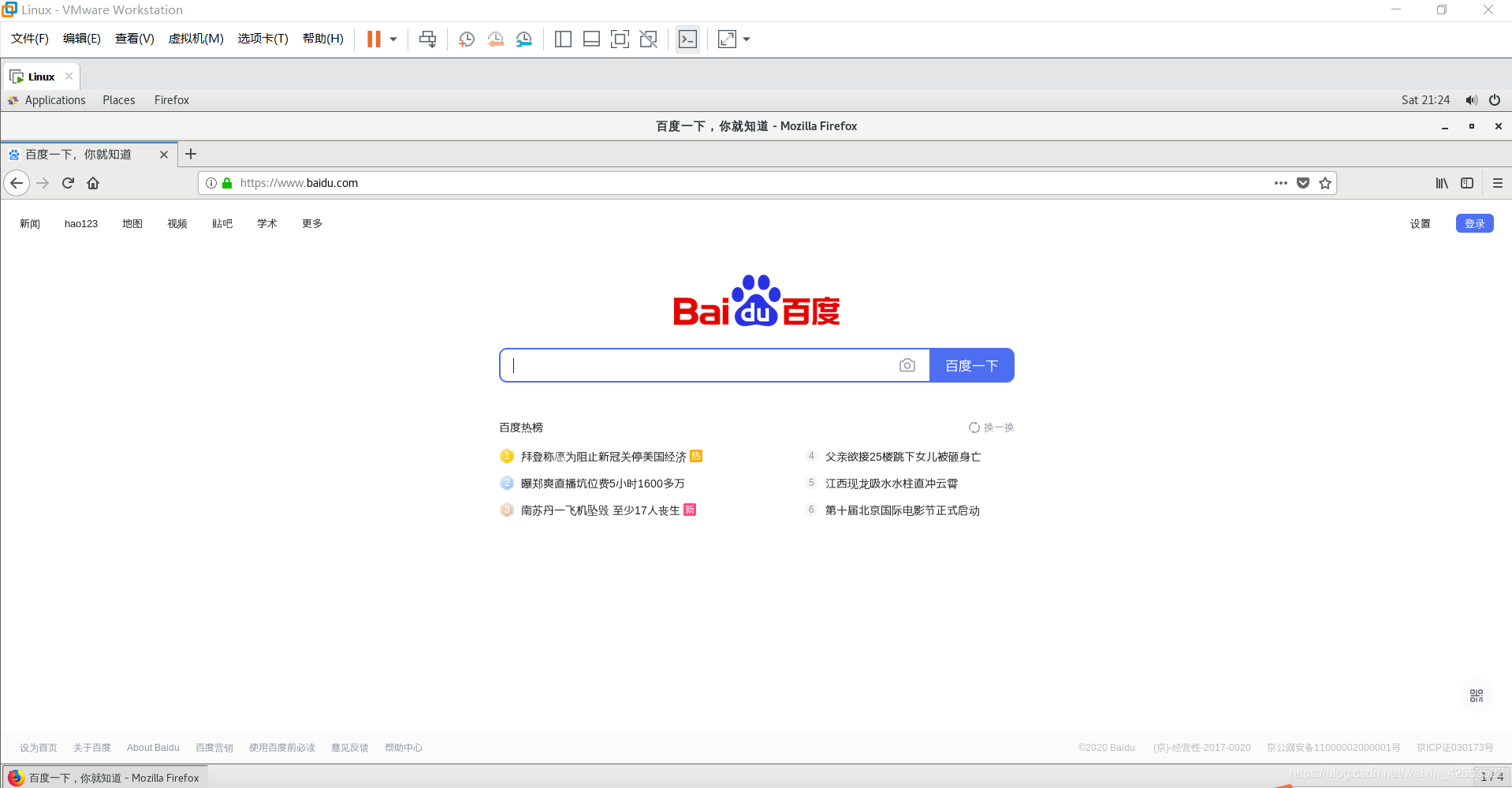Open the Firefox app menu in the GNOME panel

pyautogui.click(x=172, y=100)
